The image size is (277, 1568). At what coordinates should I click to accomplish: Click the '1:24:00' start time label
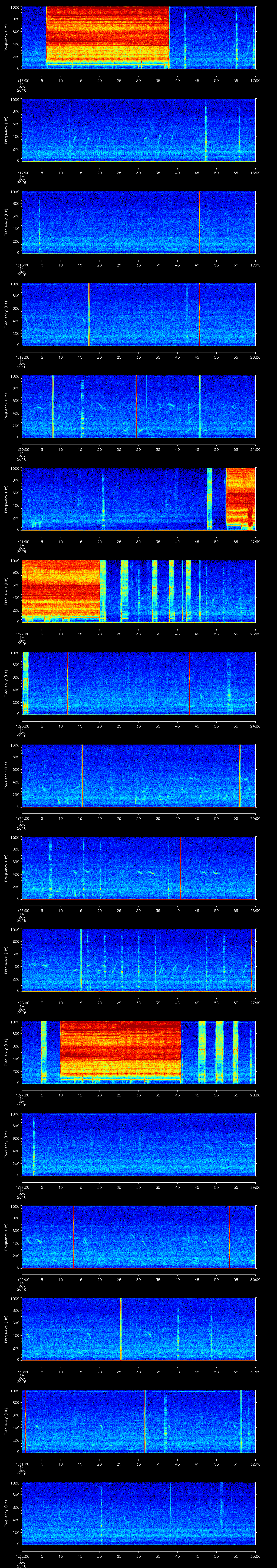click(x=22, y=818)
